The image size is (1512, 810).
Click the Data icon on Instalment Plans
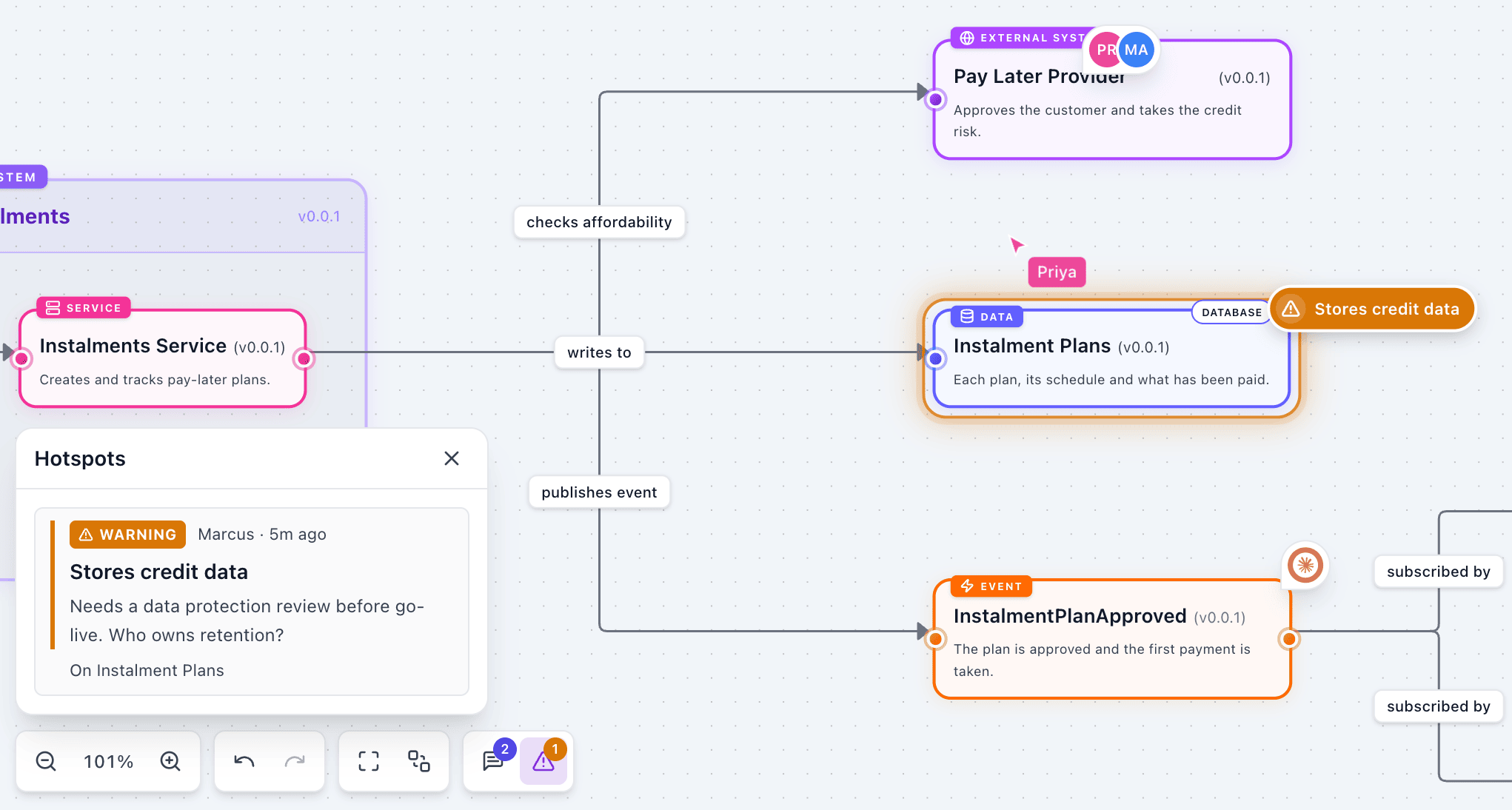coord(967,316)
